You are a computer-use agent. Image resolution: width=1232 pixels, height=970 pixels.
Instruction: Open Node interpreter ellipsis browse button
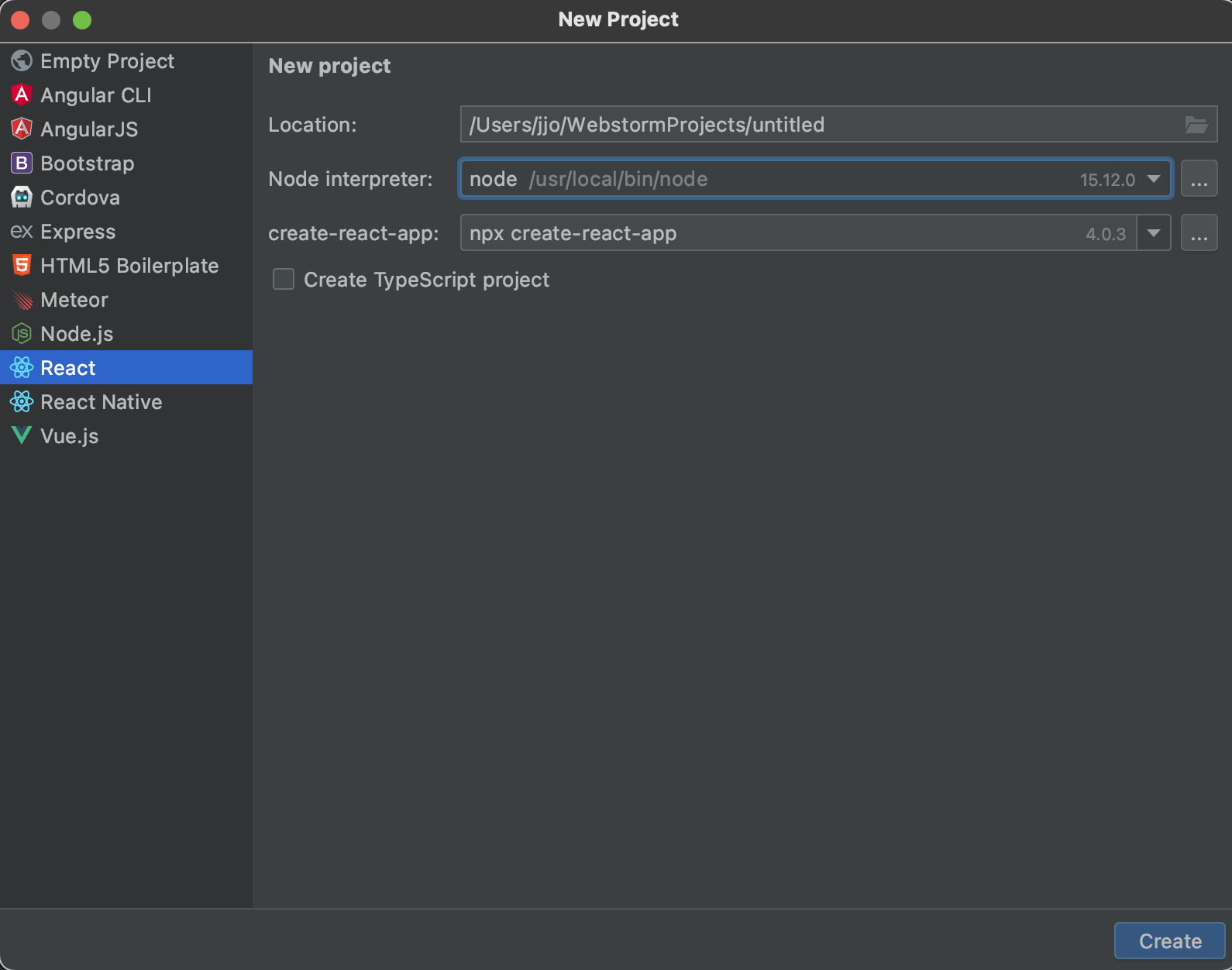tap(1199, 179)
